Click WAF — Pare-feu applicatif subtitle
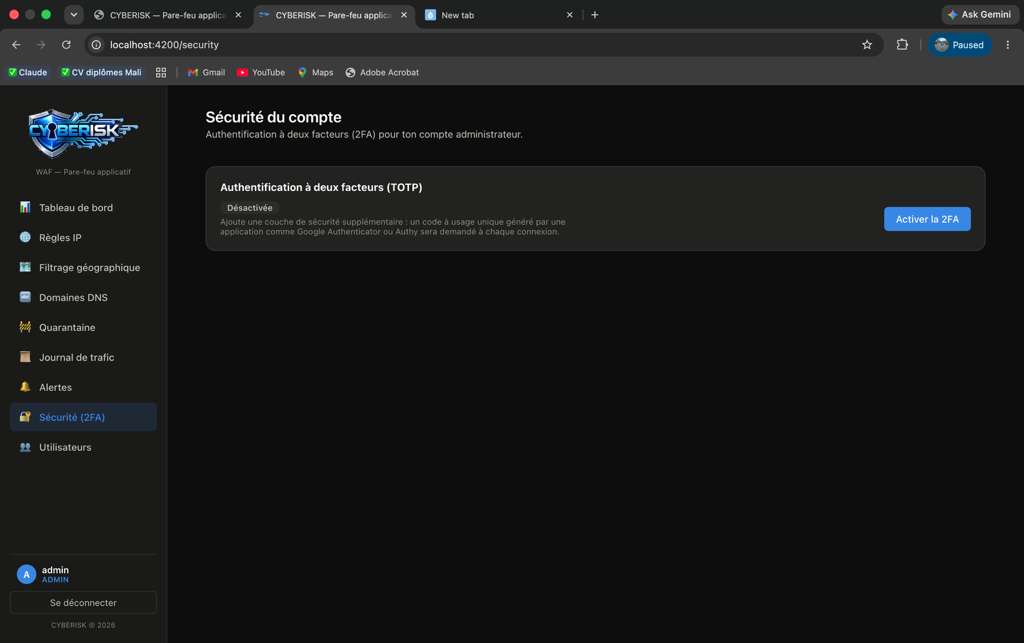 pyautogui.click(x=83, y=172)
